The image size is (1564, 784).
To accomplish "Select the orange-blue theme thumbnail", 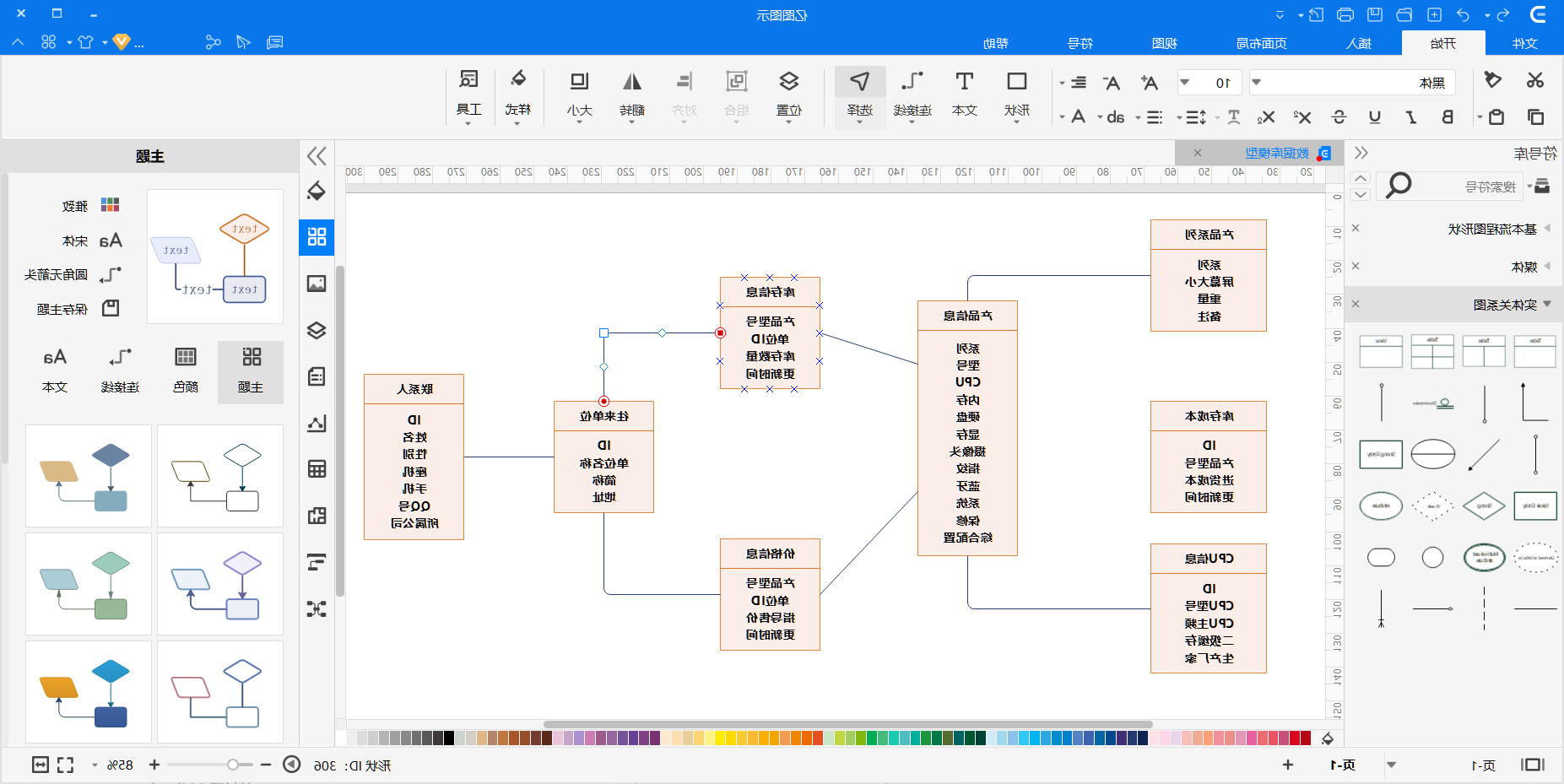I will tap(89, 692).
